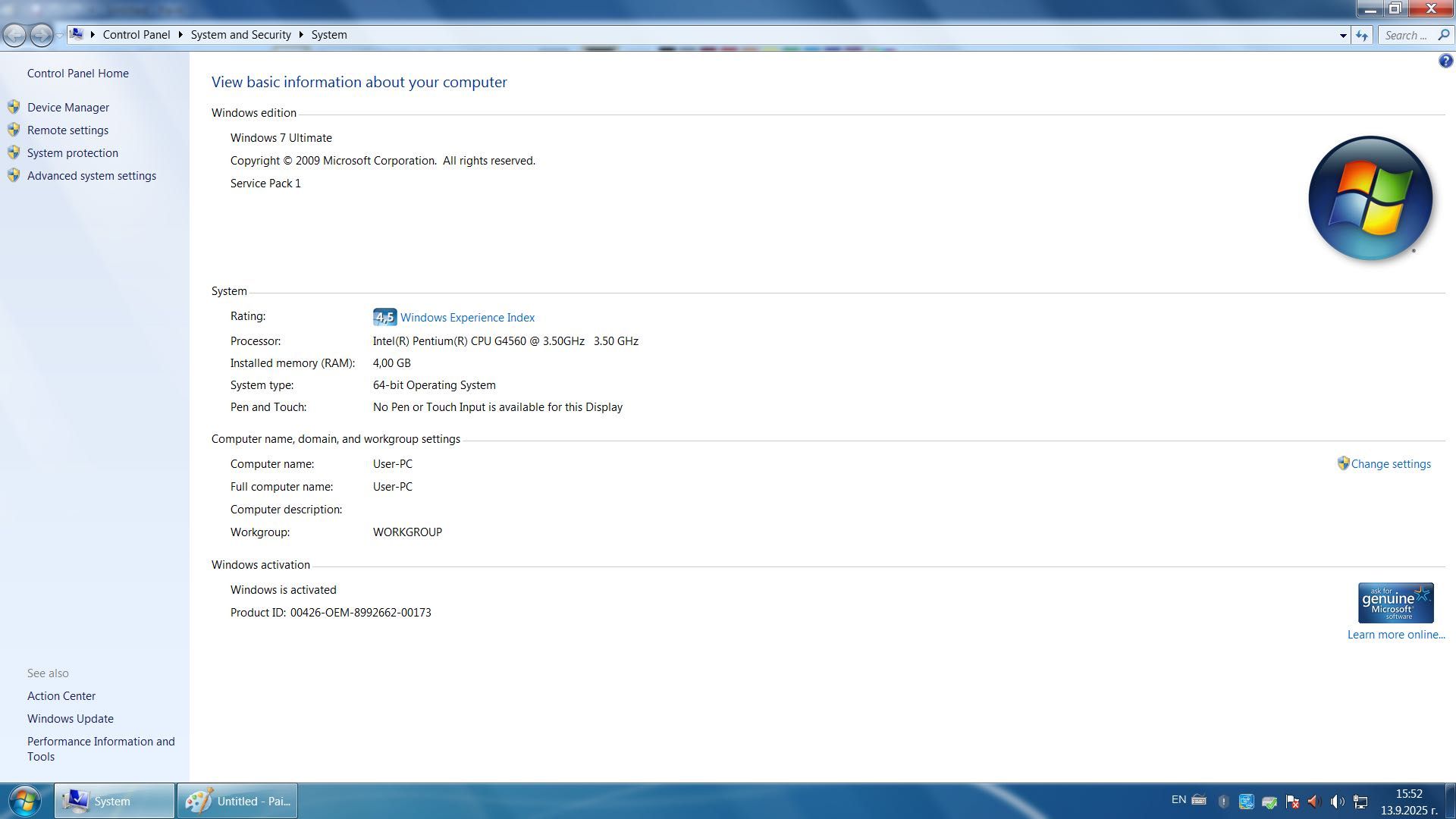Click the keyboard icon in language bar
Screen dimensions: 1456x819
pos(1199,800)
